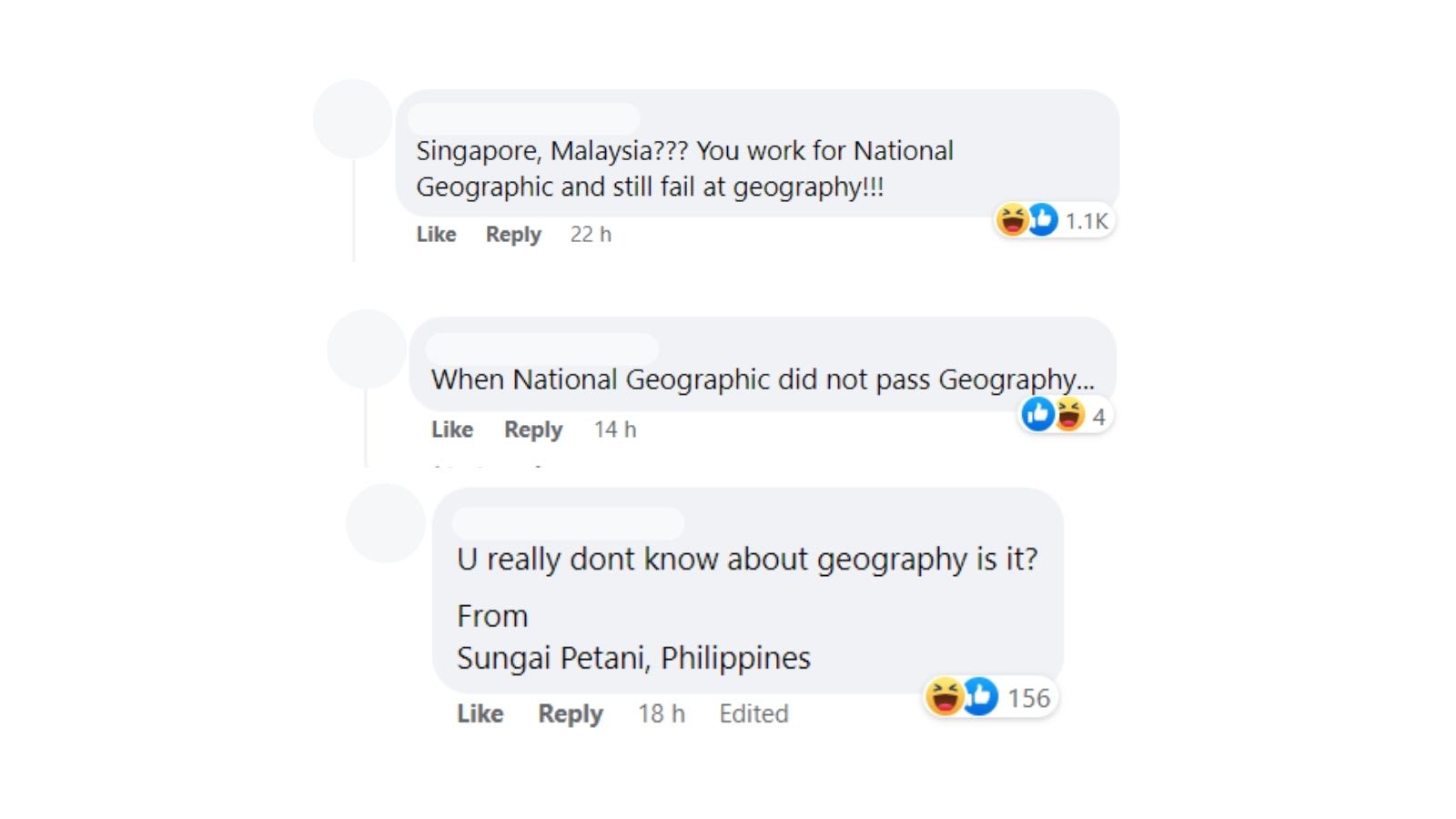
Task: Click the laughing emoji on the 4-reaction comment
Action: pos(1069,415)
